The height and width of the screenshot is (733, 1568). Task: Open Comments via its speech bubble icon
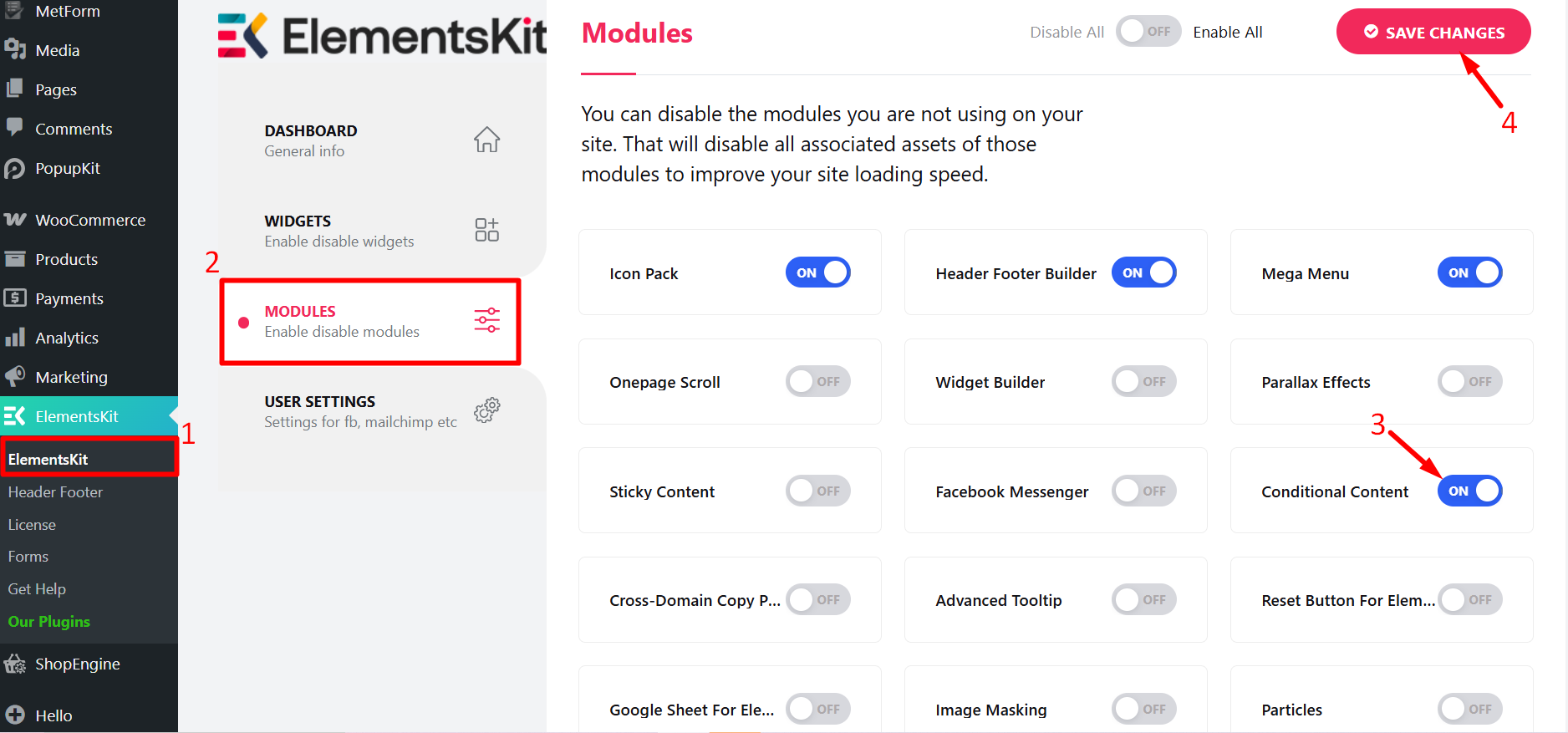(x=16, y=128)
